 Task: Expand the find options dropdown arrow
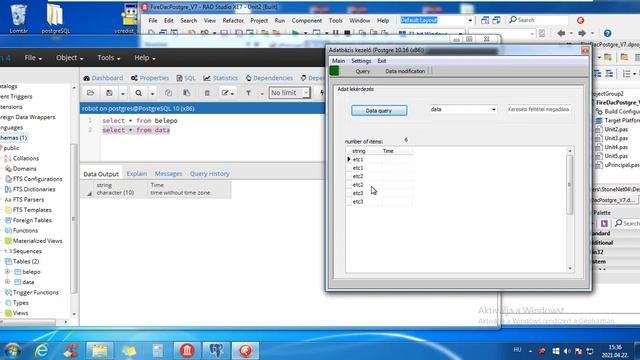point(152,93)
